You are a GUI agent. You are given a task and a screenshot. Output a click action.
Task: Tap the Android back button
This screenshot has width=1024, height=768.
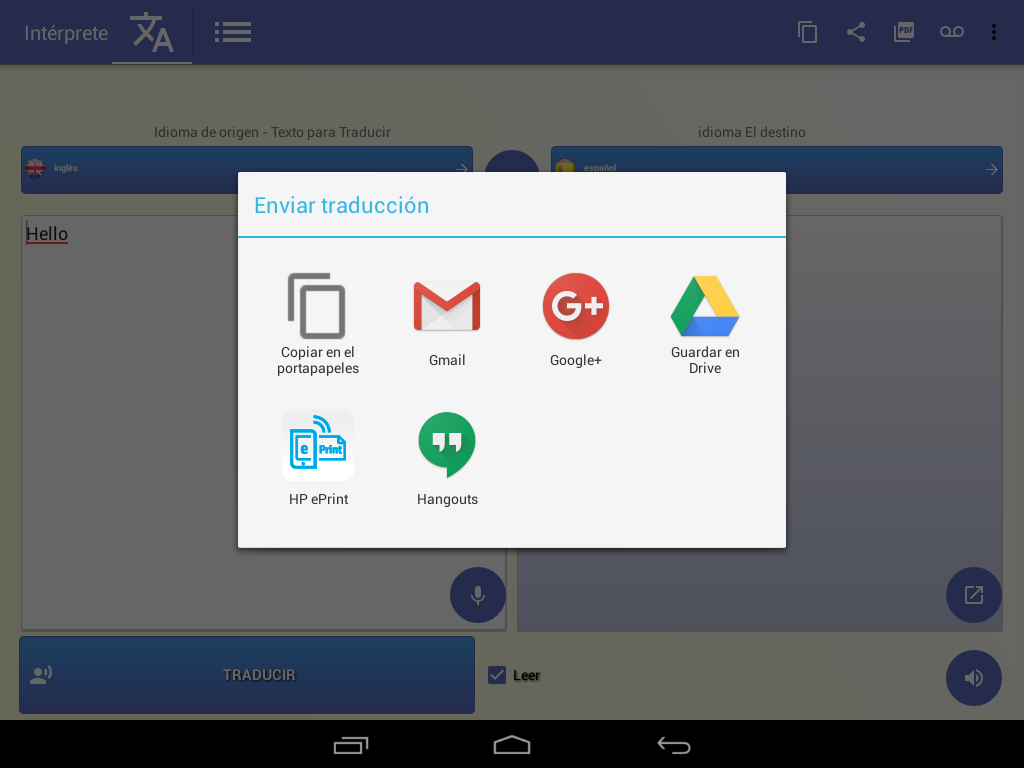click(x=673, y=744)
